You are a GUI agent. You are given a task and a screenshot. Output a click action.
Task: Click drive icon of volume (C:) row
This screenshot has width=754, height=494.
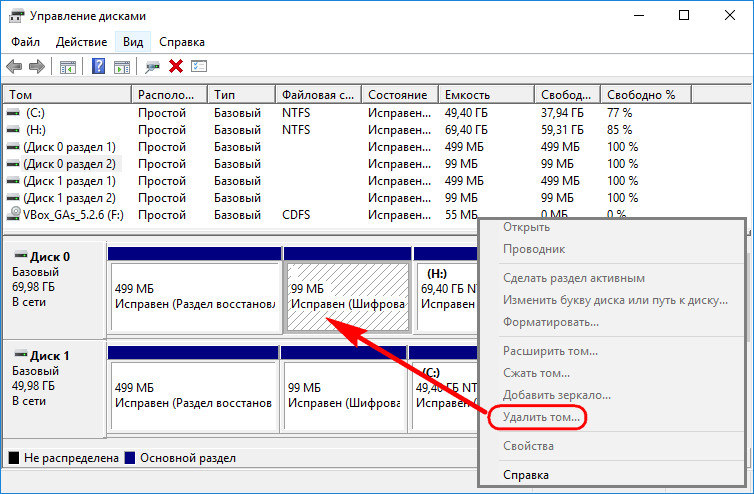coord(13,113)
